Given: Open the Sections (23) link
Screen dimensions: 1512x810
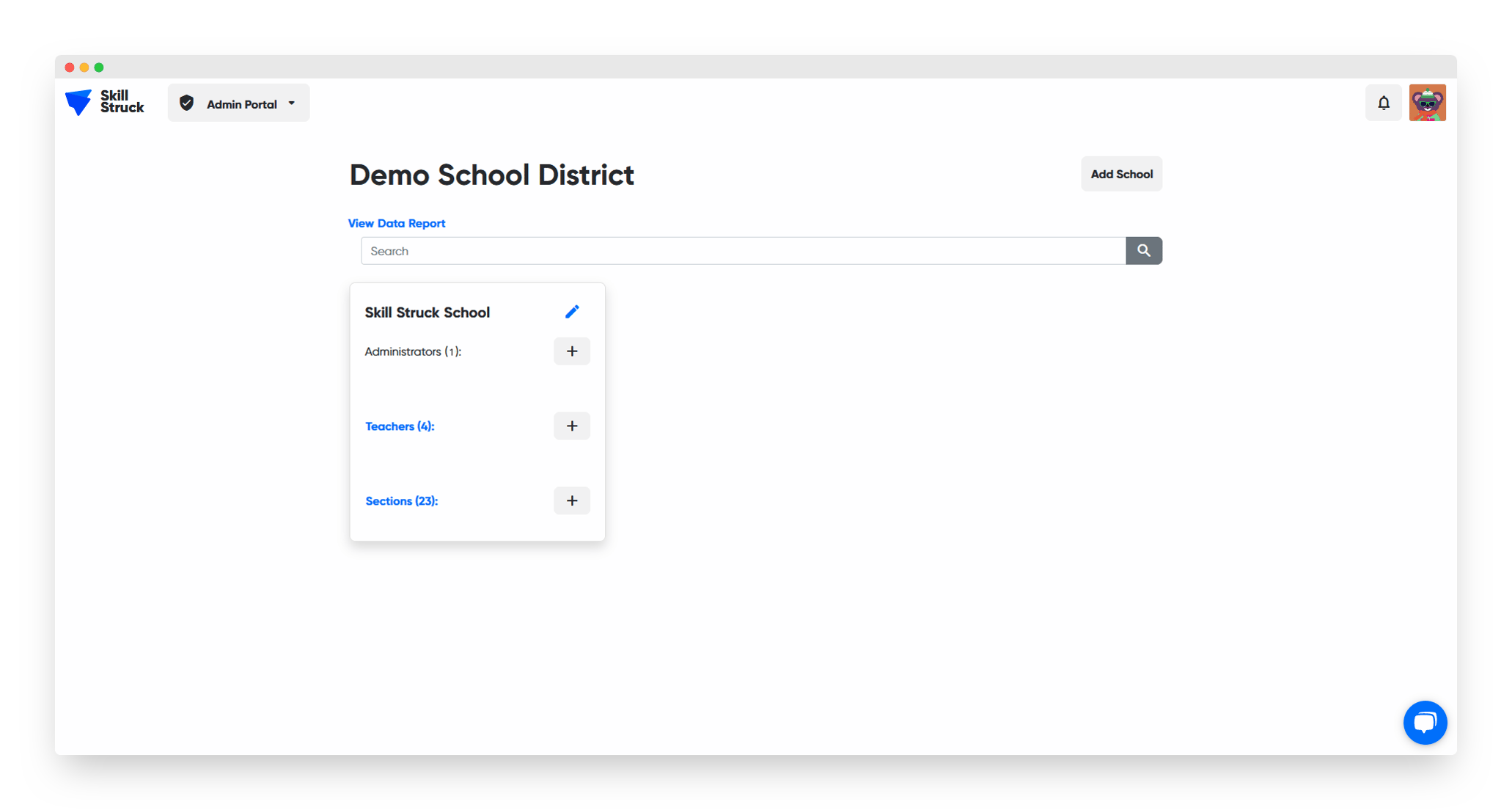Looking at the screenshot, I should 401,501.
